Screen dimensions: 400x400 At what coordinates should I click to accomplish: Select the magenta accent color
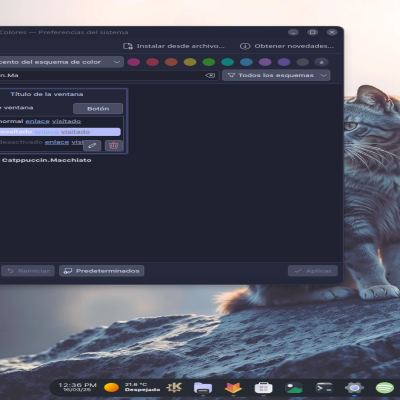(134, 62)
